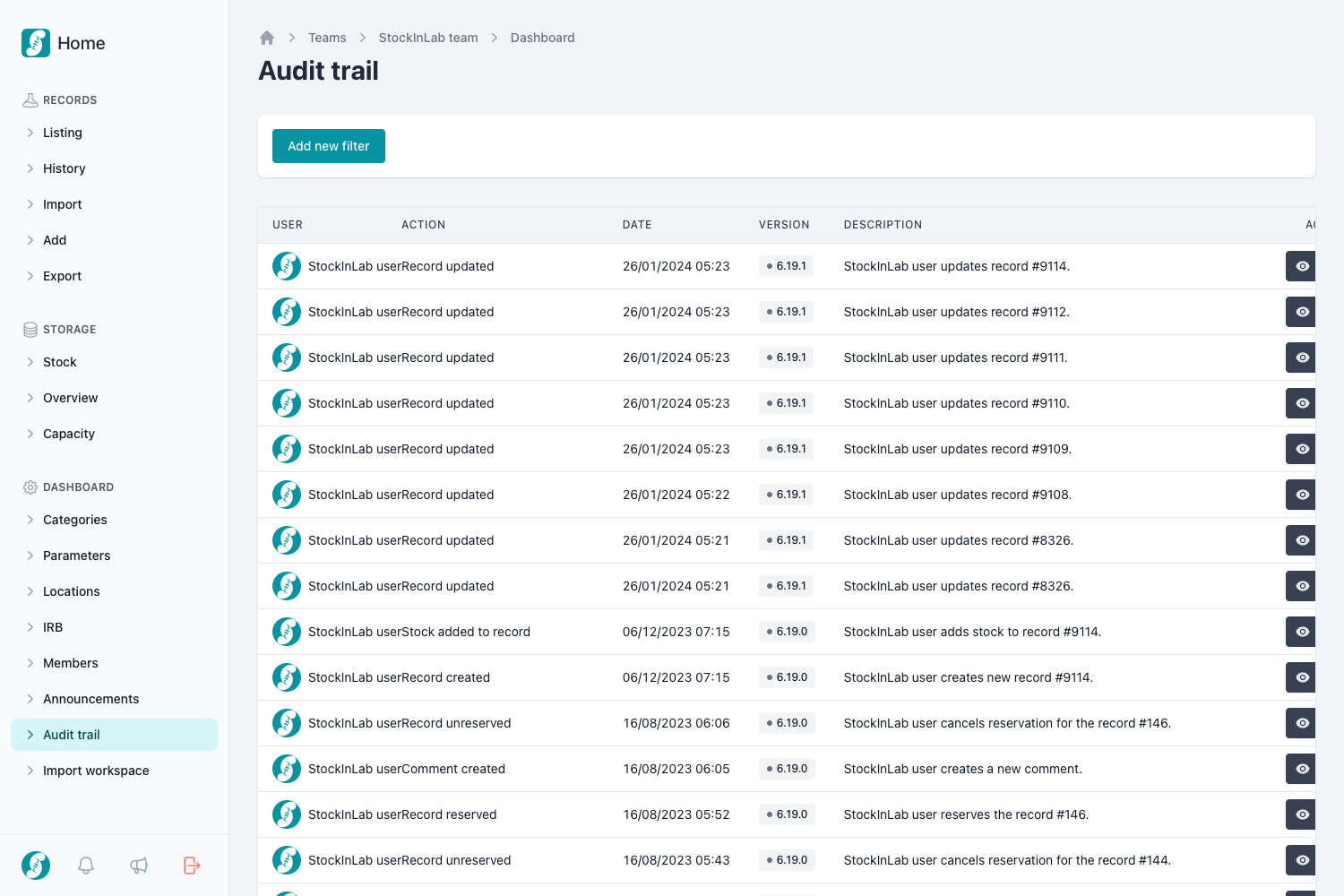Expand the Members chevron

[30, 663]
